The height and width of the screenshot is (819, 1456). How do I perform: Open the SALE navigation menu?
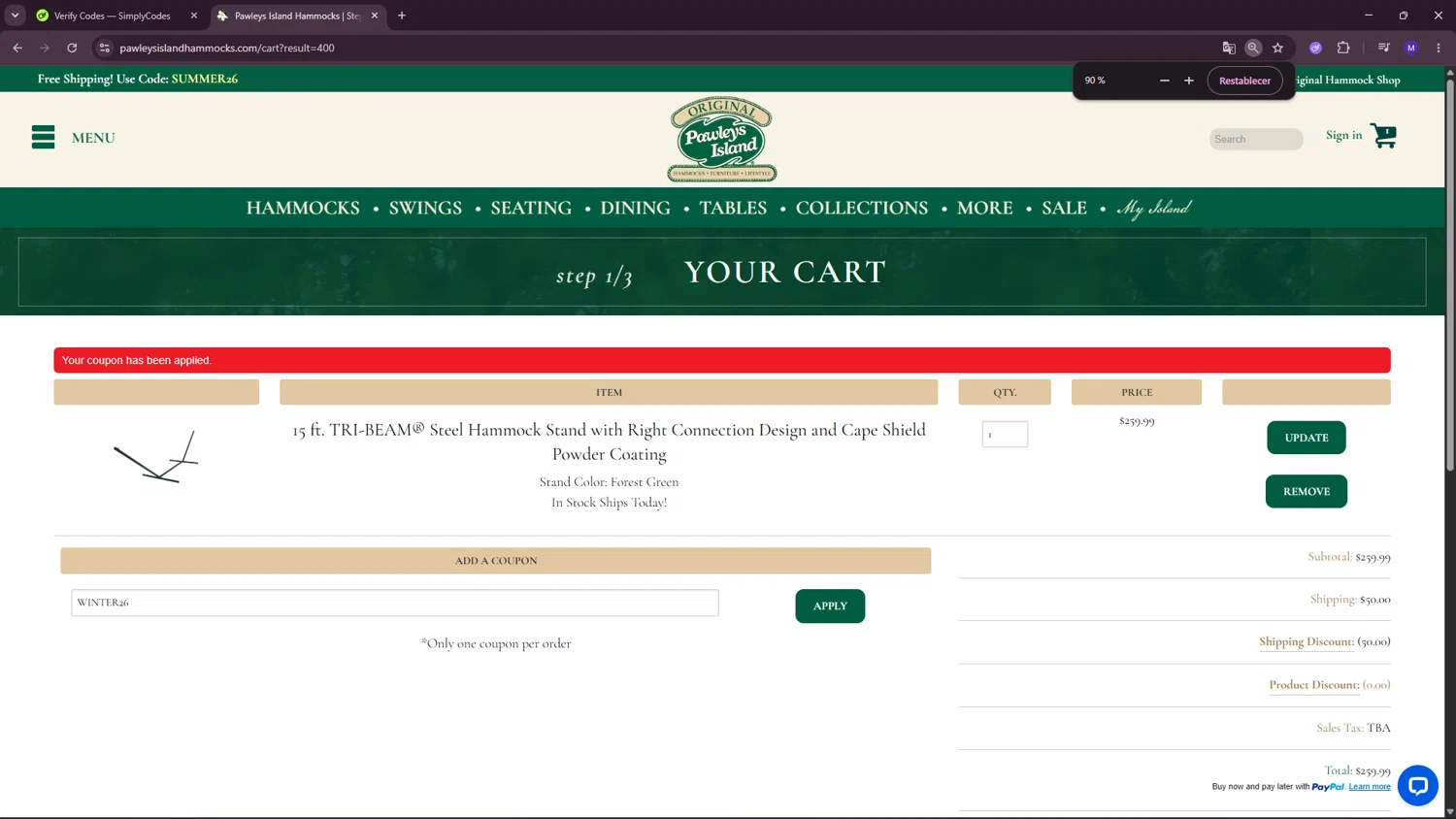1064,208
